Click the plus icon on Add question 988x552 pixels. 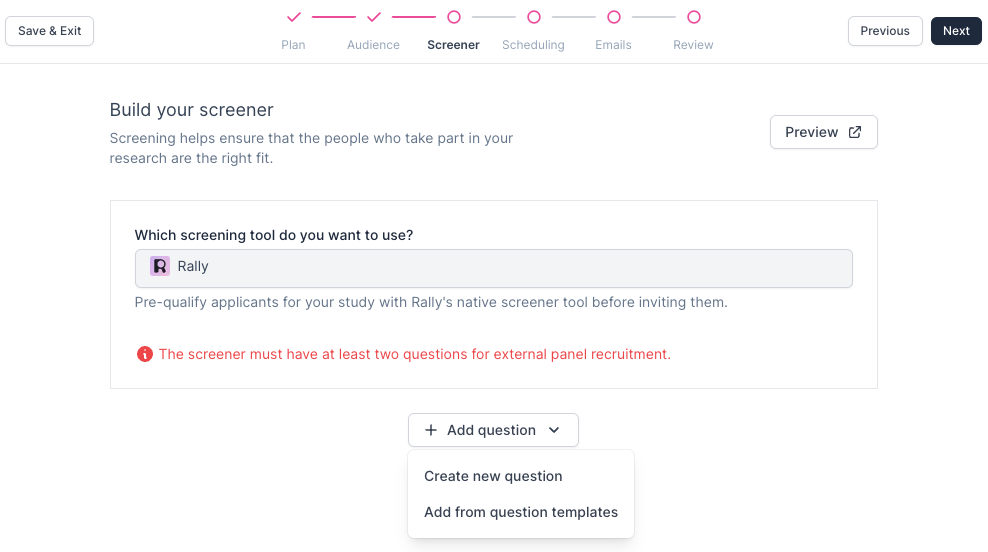pos(431,430)
